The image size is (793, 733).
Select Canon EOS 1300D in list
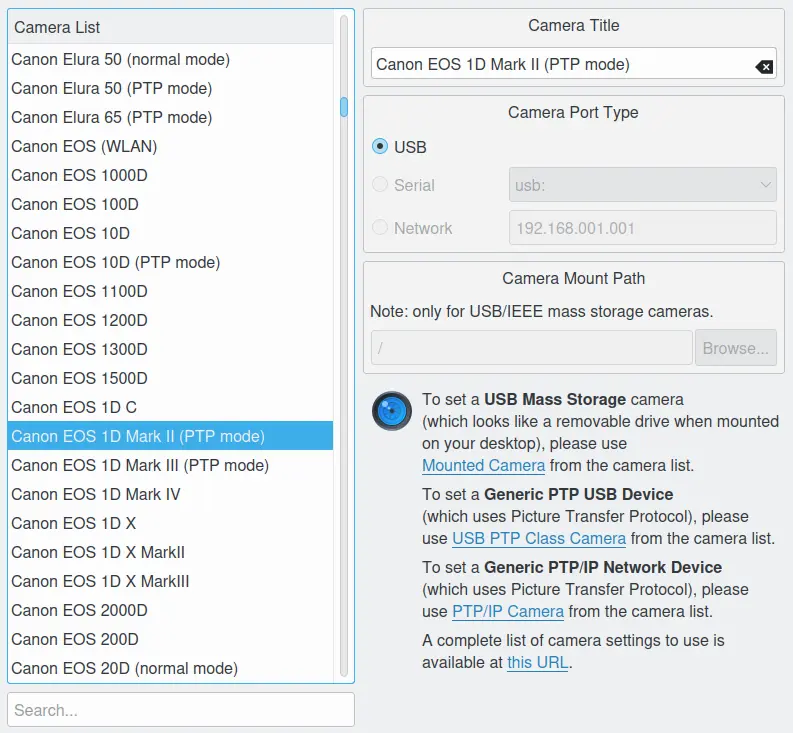tap(170, 349)
